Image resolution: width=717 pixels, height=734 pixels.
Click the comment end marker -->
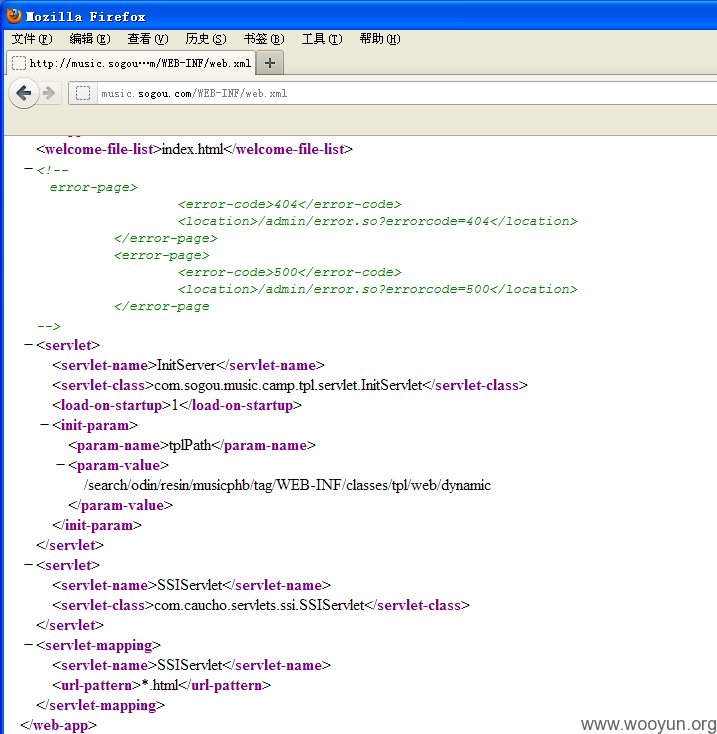[49, 326]
